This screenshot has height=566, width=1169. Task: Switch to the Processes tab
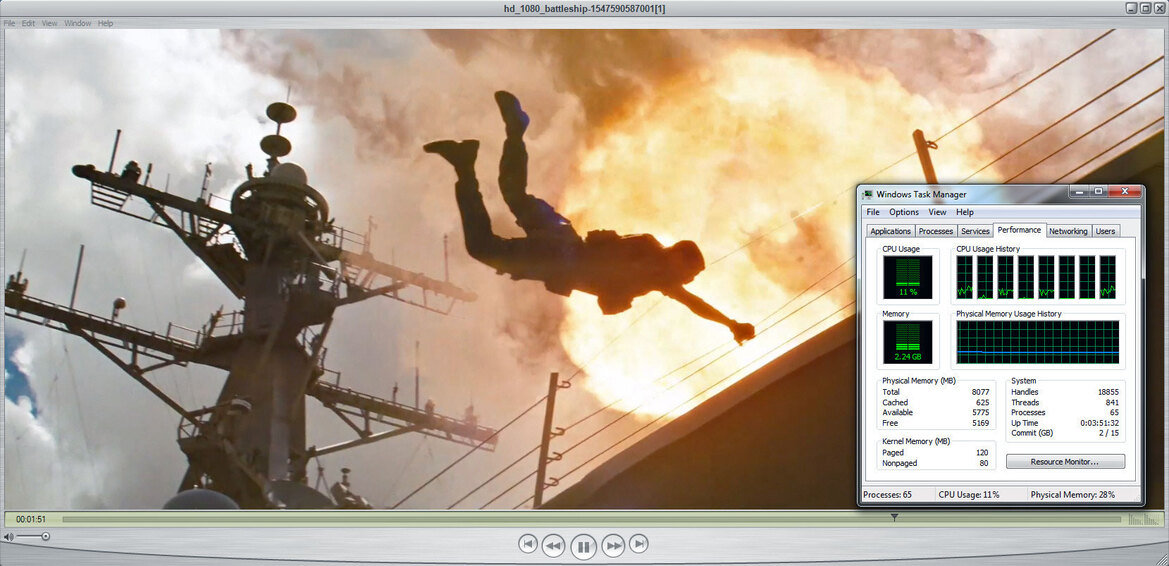[x=936, y=231]
